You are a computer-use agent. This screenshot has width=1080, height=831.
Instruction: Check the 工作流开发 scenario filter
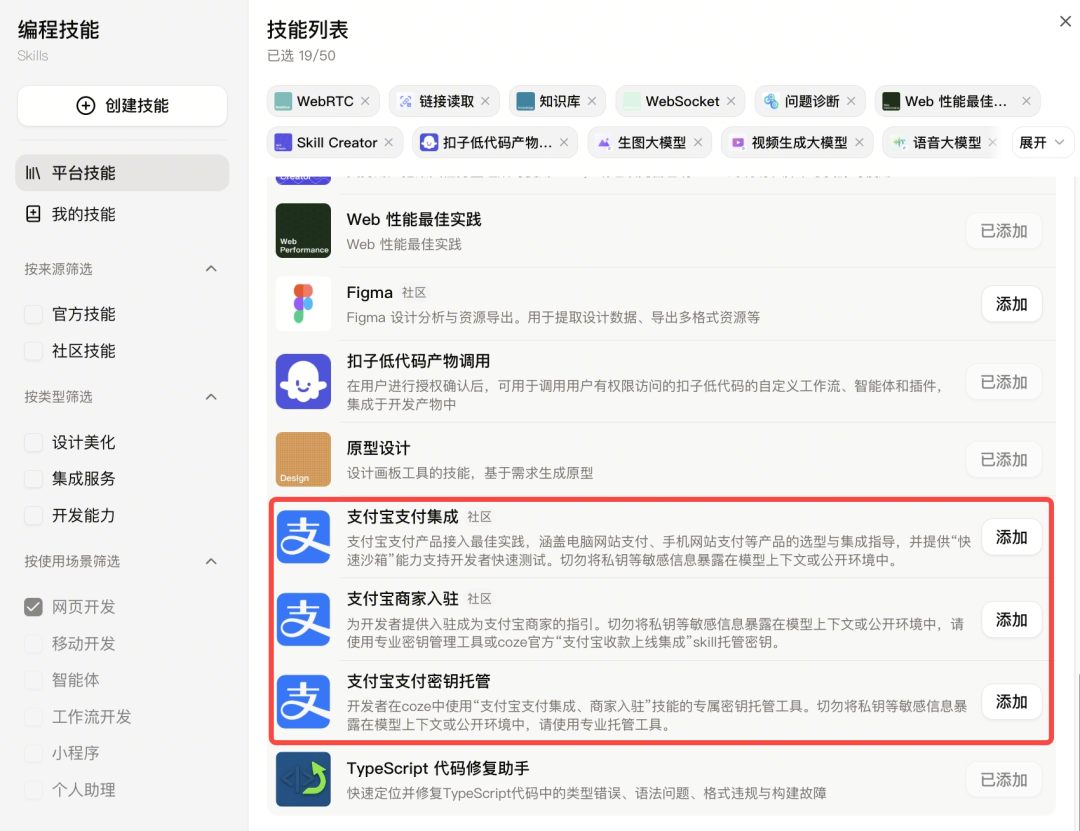click(x=33, y=717)
